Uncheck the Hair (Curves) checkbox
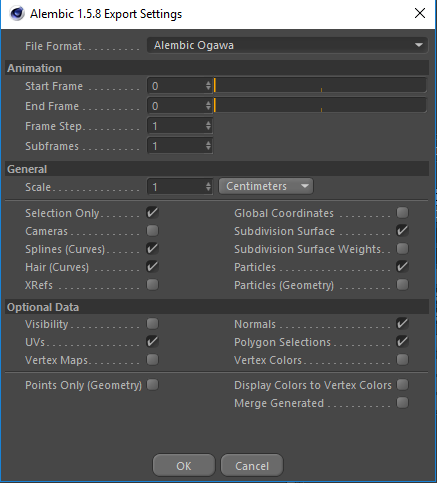The image size is (437, 483). click(x=152, y=267)
